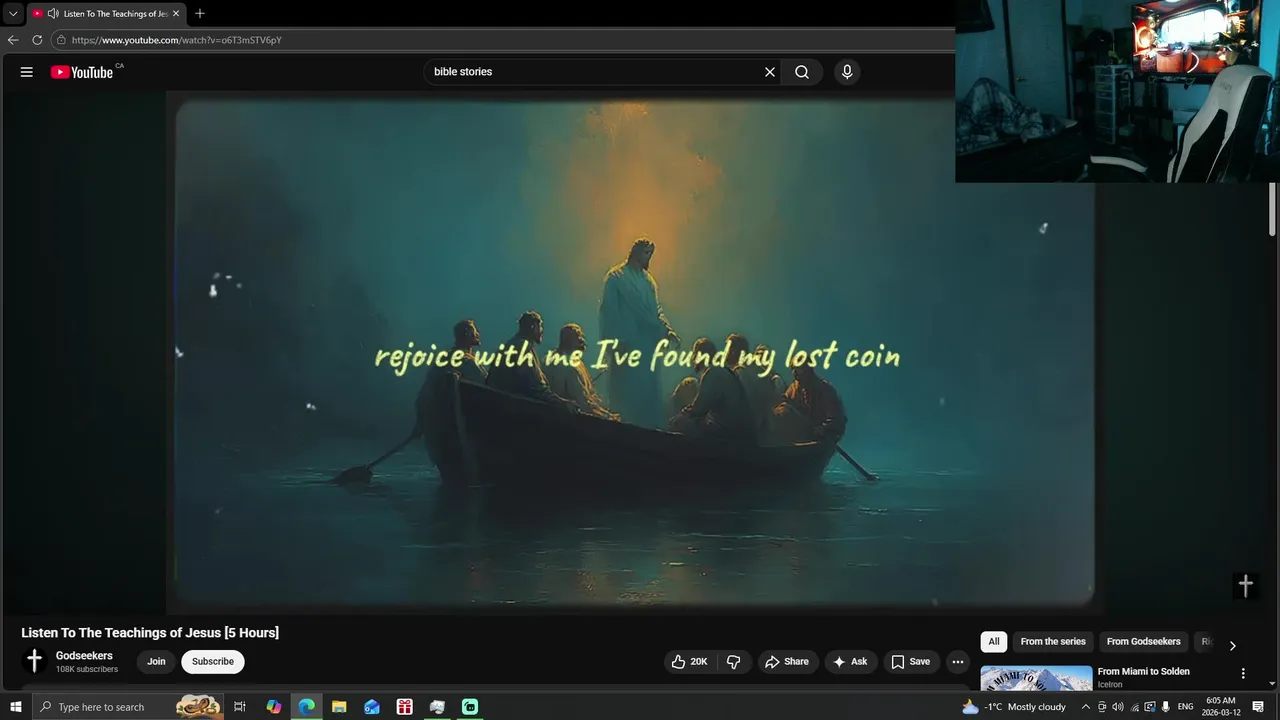Click the 'From Miami to Solden' title
This screenshot has height=720, width=1280.
(x=1143, y=672)
